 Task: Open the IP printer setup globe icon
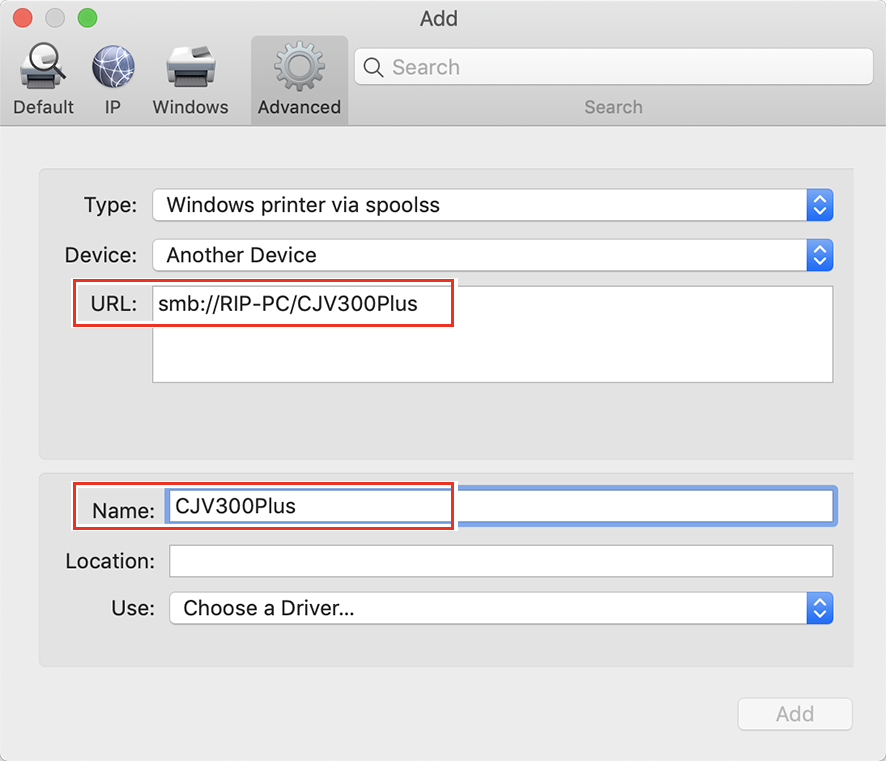[112, 65]
